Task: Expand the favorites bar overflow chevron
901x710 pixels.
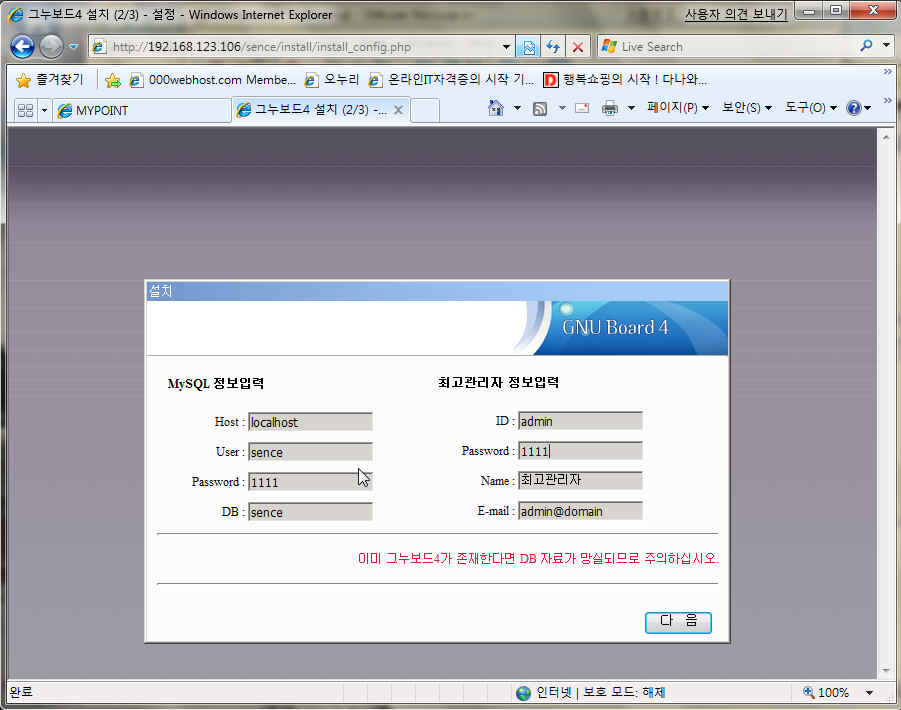Action: (x=887, y=72)
